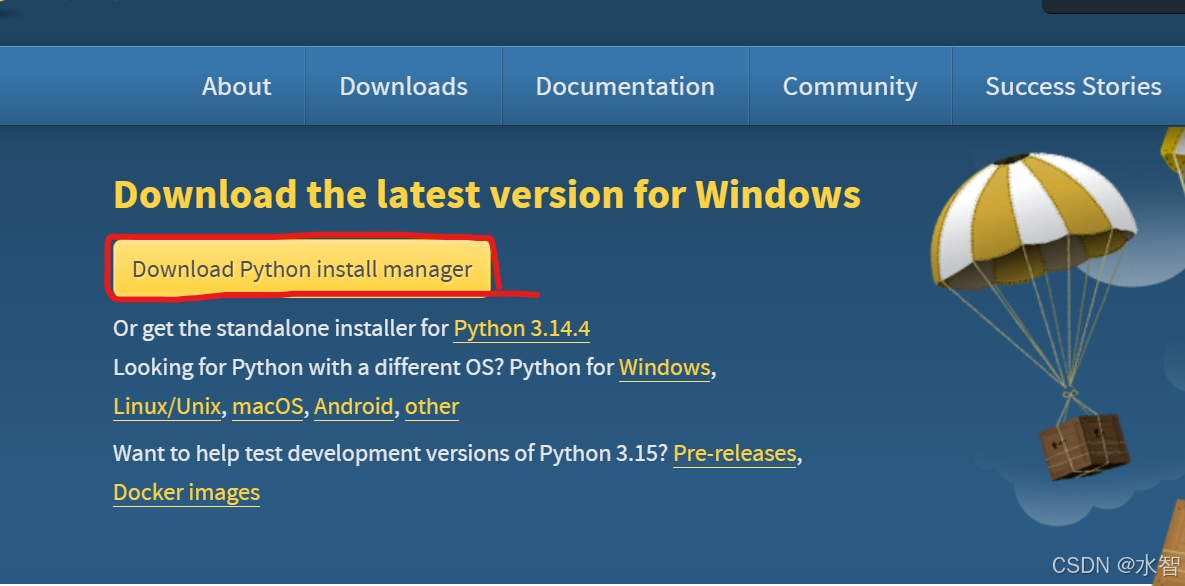Click the 'Or get the standalone installer for' text
This screenshot has width=1185, height=586.
(281, 329)
